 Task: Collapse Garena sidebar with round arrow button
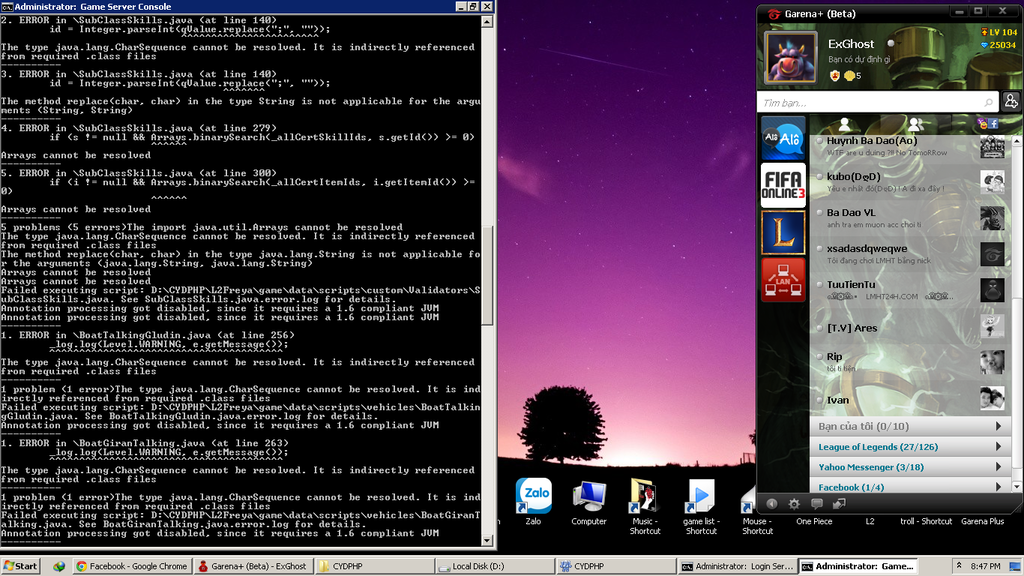point(771,504)
